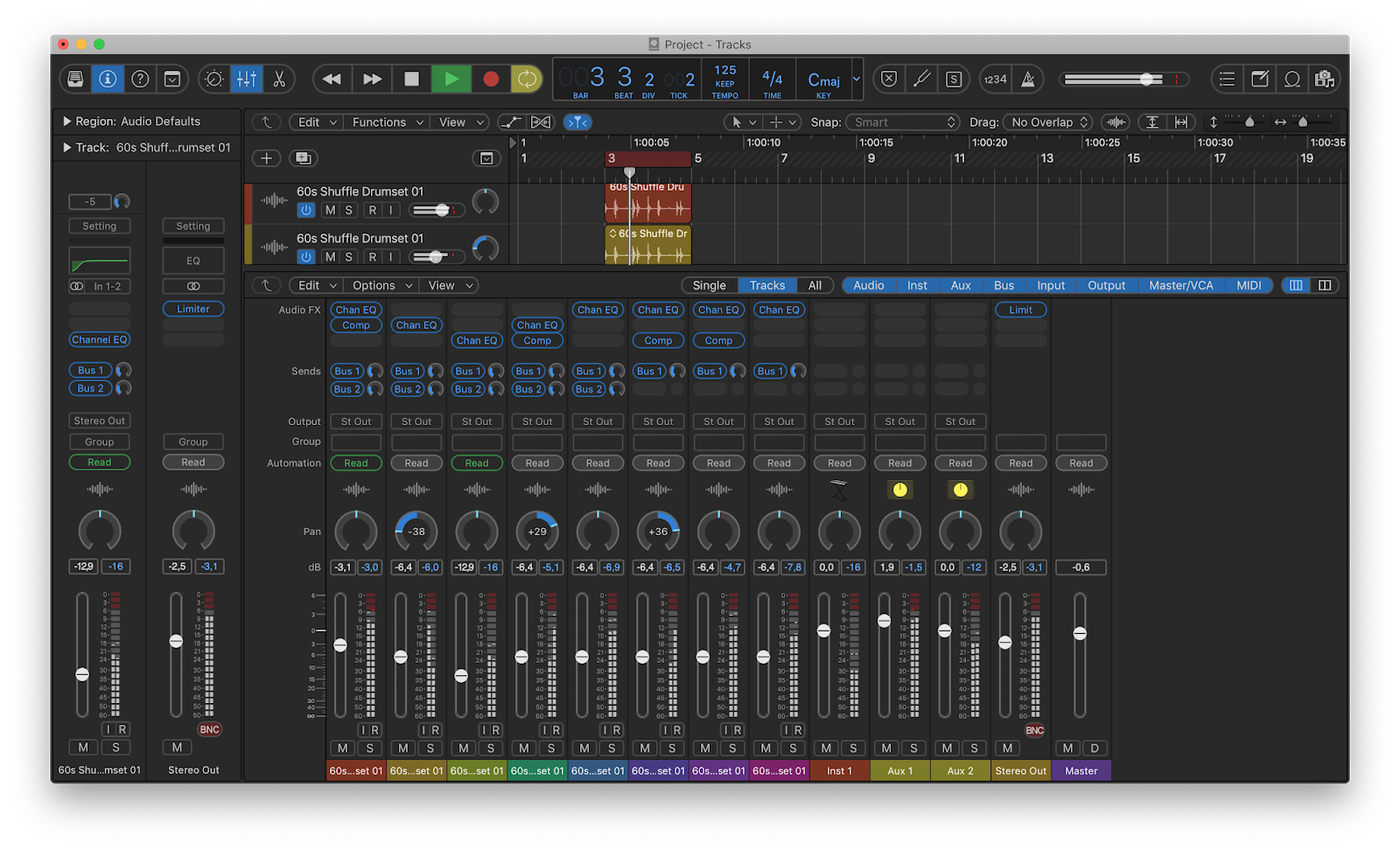
Task: Click the Limit plug-in on Stereo Out strip
Action: (1021, 310)
